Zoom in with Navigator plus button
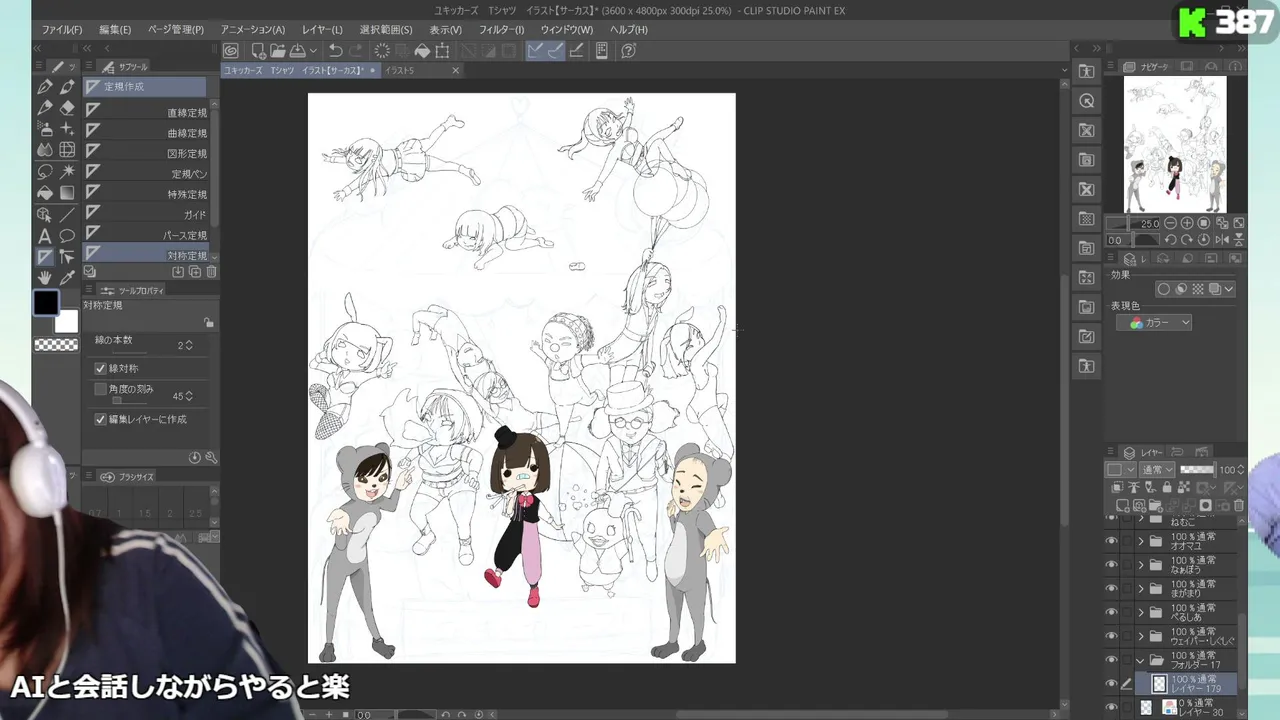This screenshot has width=1280, height=720. tap(1187, 223)
